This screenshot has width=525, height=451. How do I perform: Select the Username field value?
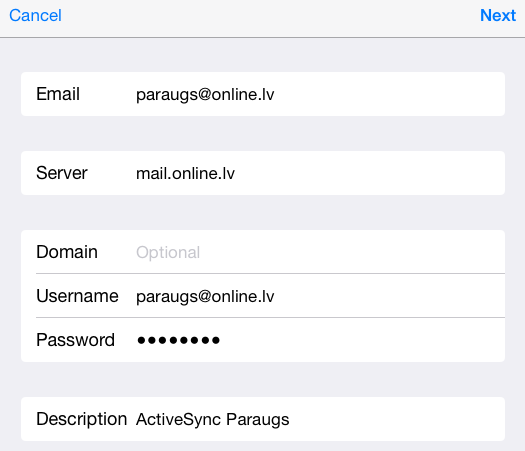click(x=205, y=296)
